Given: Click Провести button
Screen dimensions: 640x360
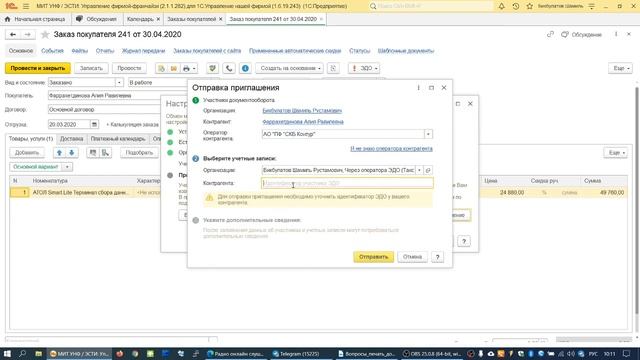Looking at the screenshot, I should pyautogui.click(x=129, y=68).
